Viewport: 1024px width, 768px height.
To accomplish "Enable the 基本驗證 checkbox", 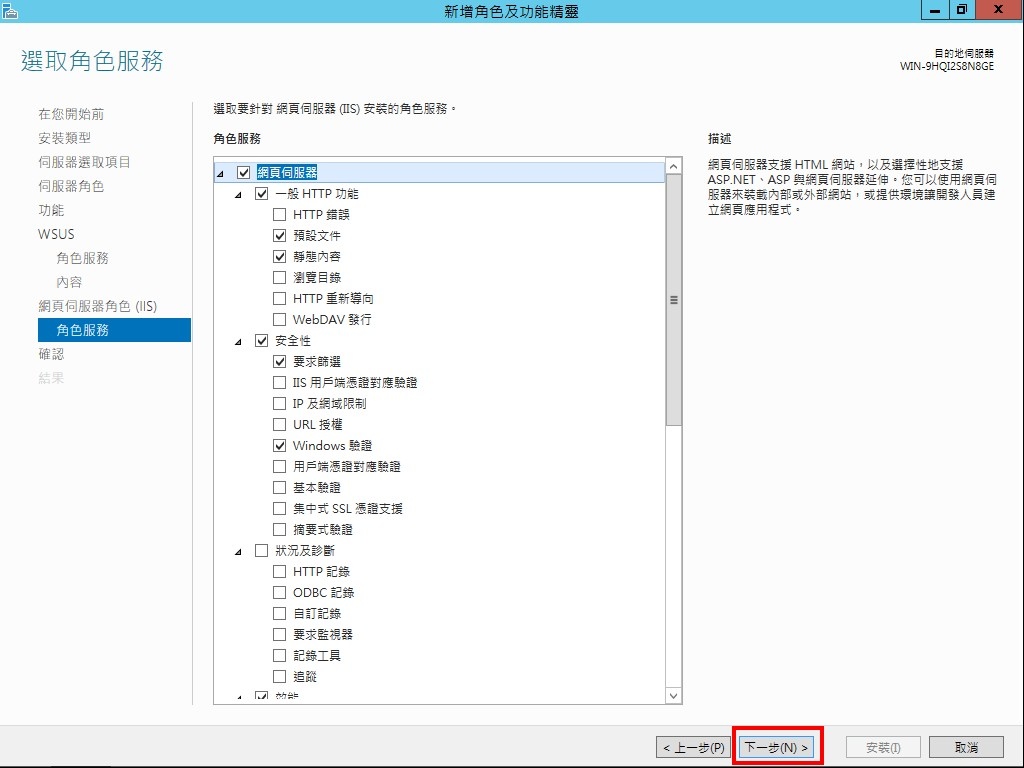I will [279, 487].
